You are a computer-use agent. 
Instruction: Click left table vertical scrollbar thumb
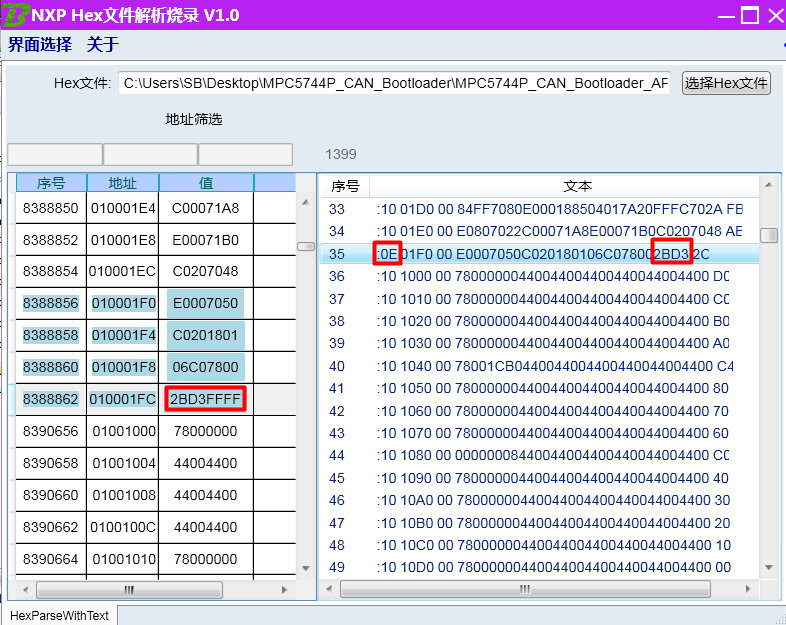click(x=306, y=247)
